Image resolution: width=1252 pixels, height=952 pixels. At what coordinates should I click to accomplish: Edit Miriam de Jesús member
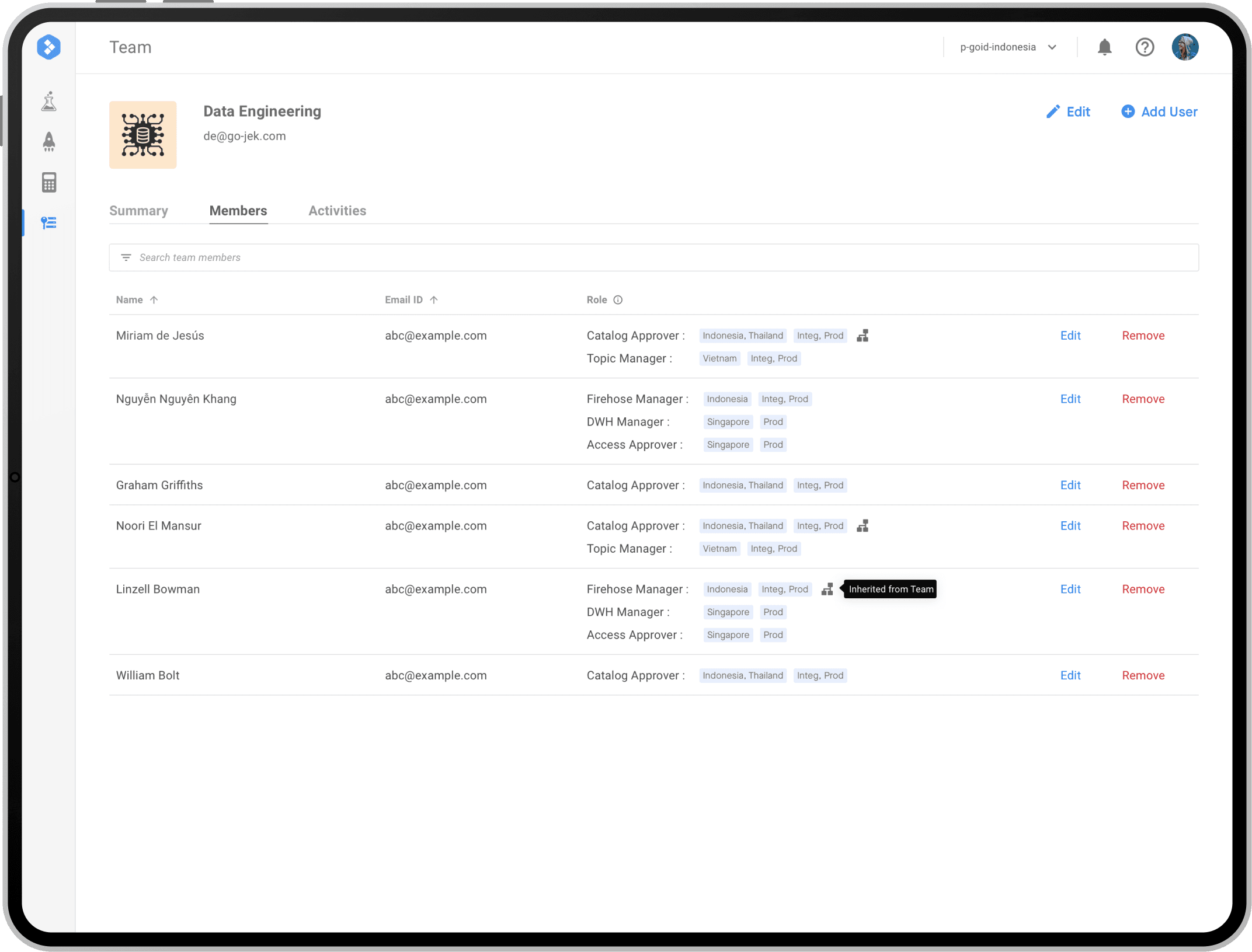point(1070,336)
